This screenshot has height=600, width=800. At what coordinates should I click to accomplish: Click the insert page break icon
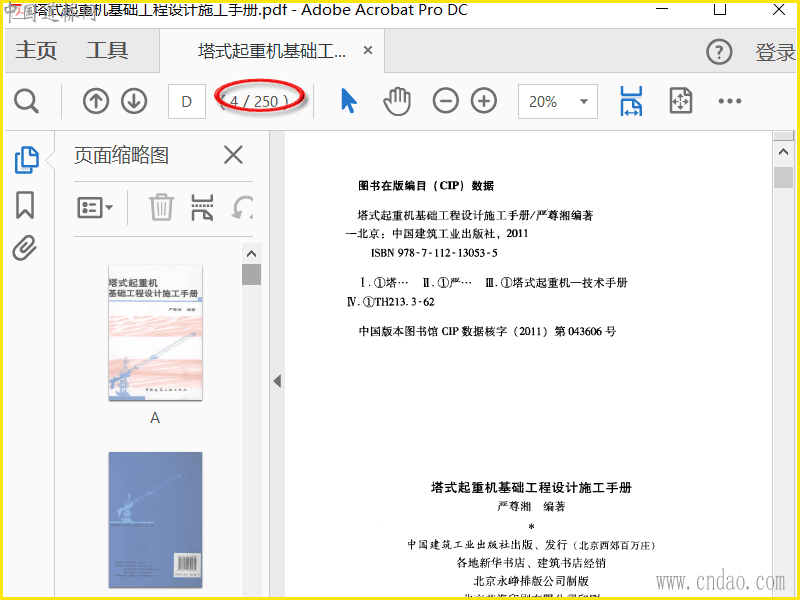point(202,207)
